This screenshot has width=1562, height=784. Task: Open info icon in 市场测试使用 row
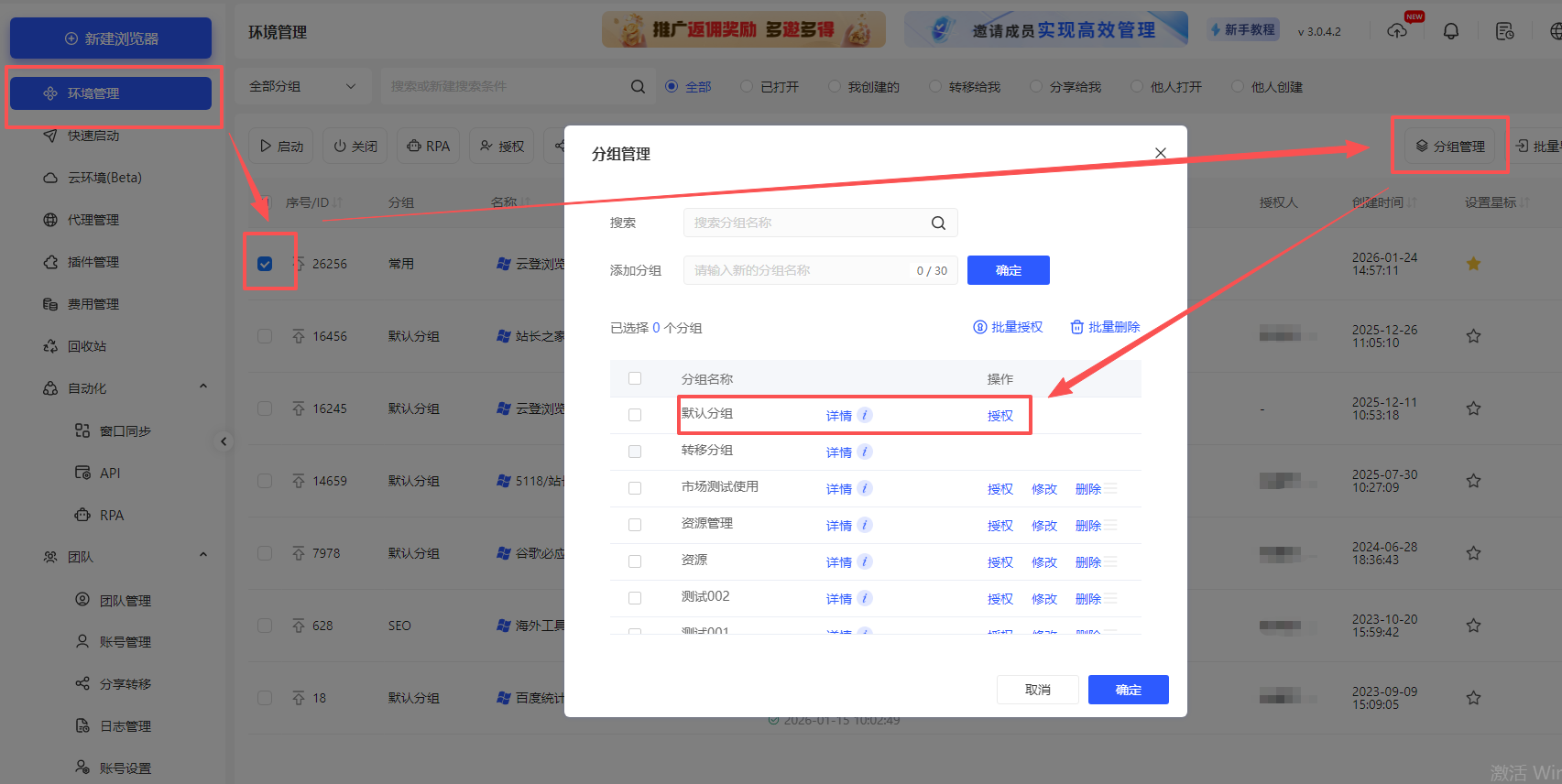pyautogui.click(x=865, y=488)
